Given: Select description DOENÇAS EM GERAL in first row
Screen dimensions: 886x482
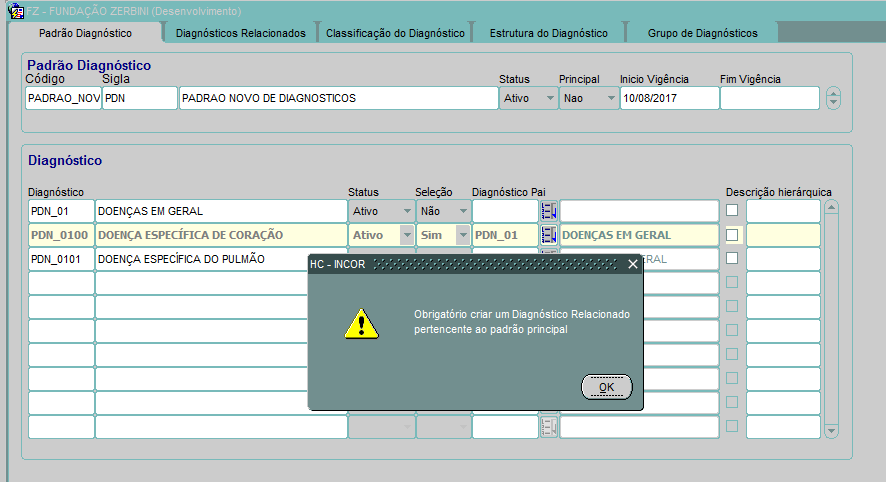Looking at the screenshot, I should 221,211.
